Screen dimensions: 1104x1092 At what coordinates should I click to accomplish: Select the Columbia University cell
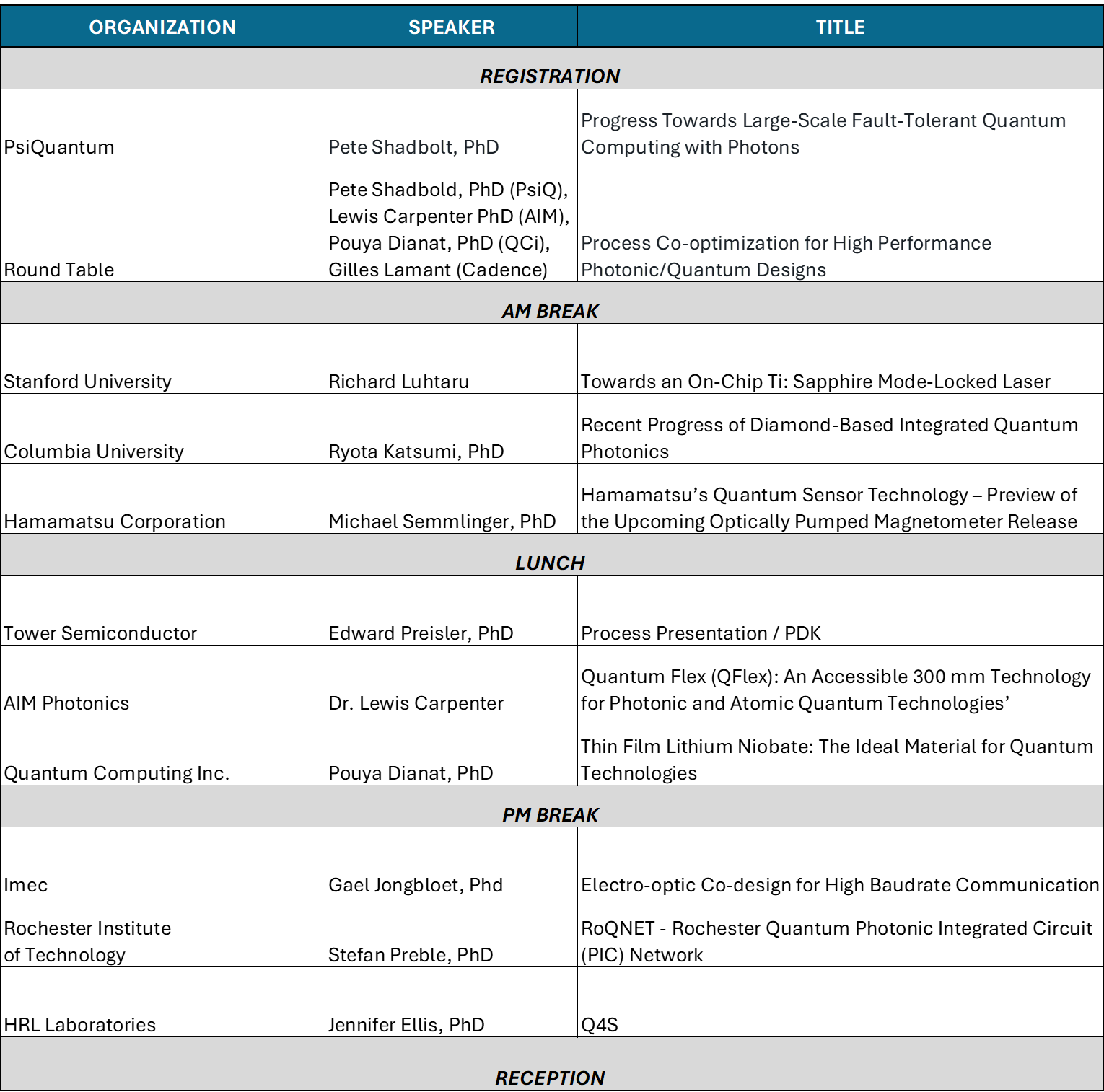162,428
